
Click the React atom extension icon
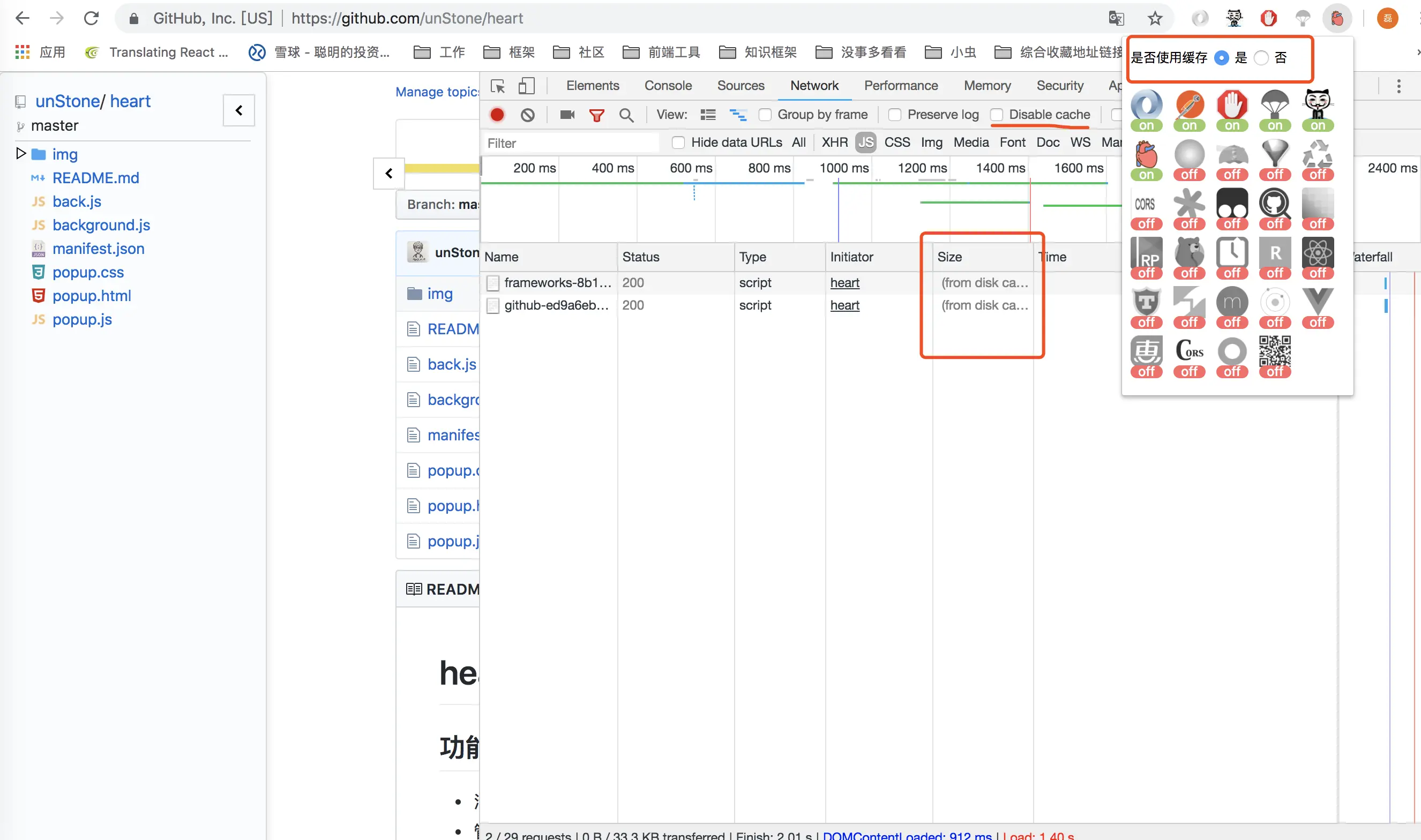pos(1318,253)
